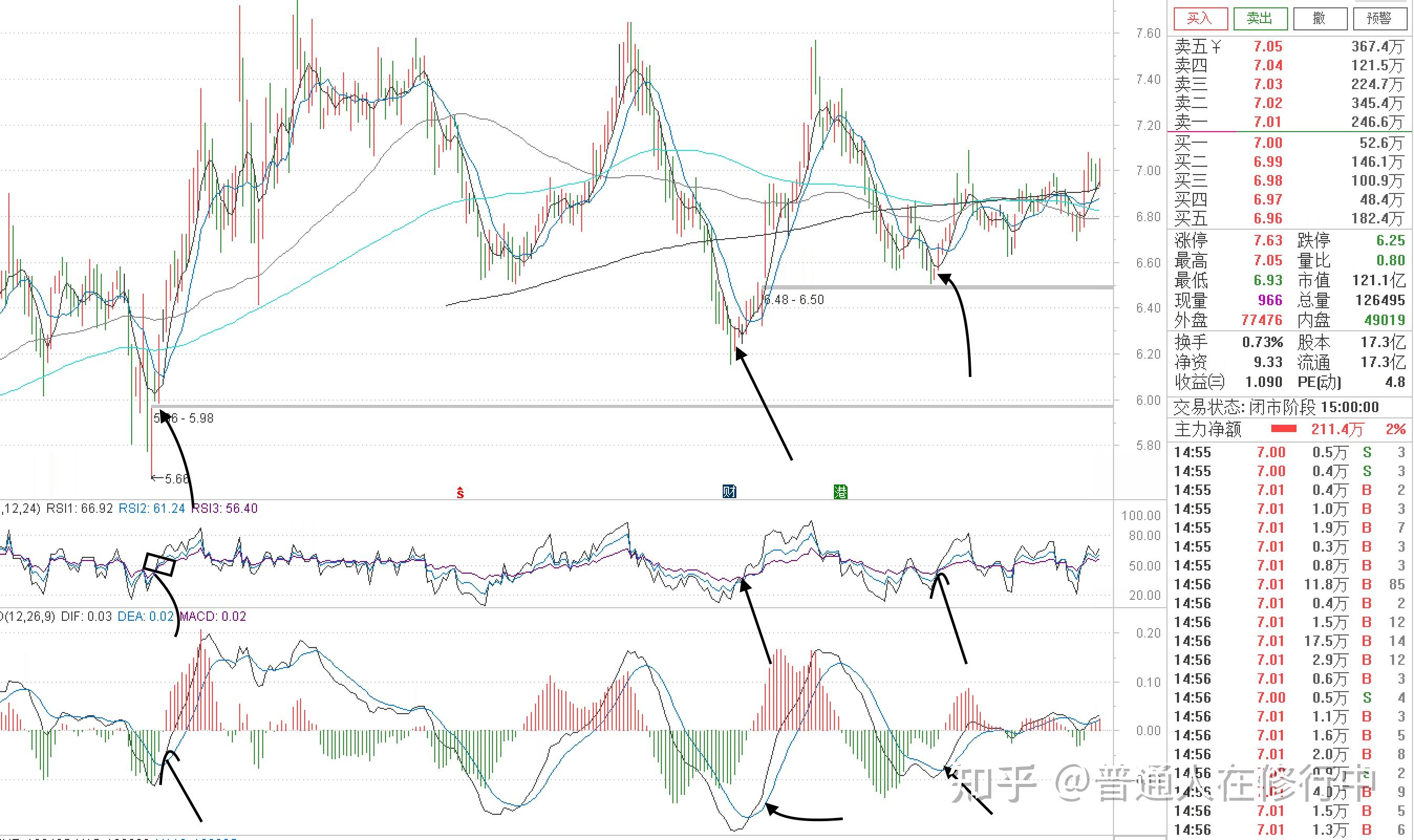Viewport: 1414px width, 840px height.
Task: Click the 7.60 price axis label
Action: 1149,34
